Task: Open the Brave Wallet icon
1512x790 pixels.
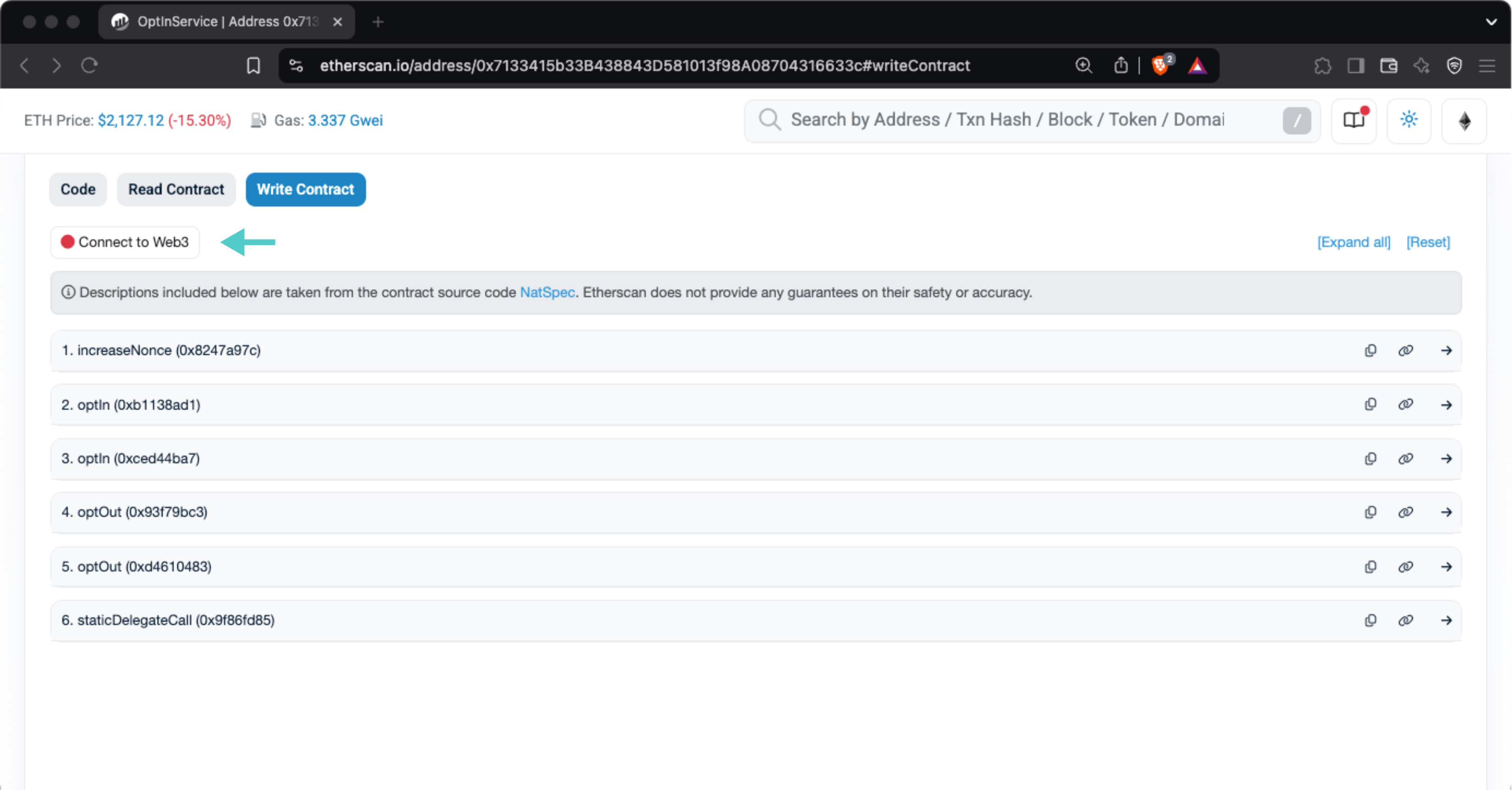Action: 1388,65
